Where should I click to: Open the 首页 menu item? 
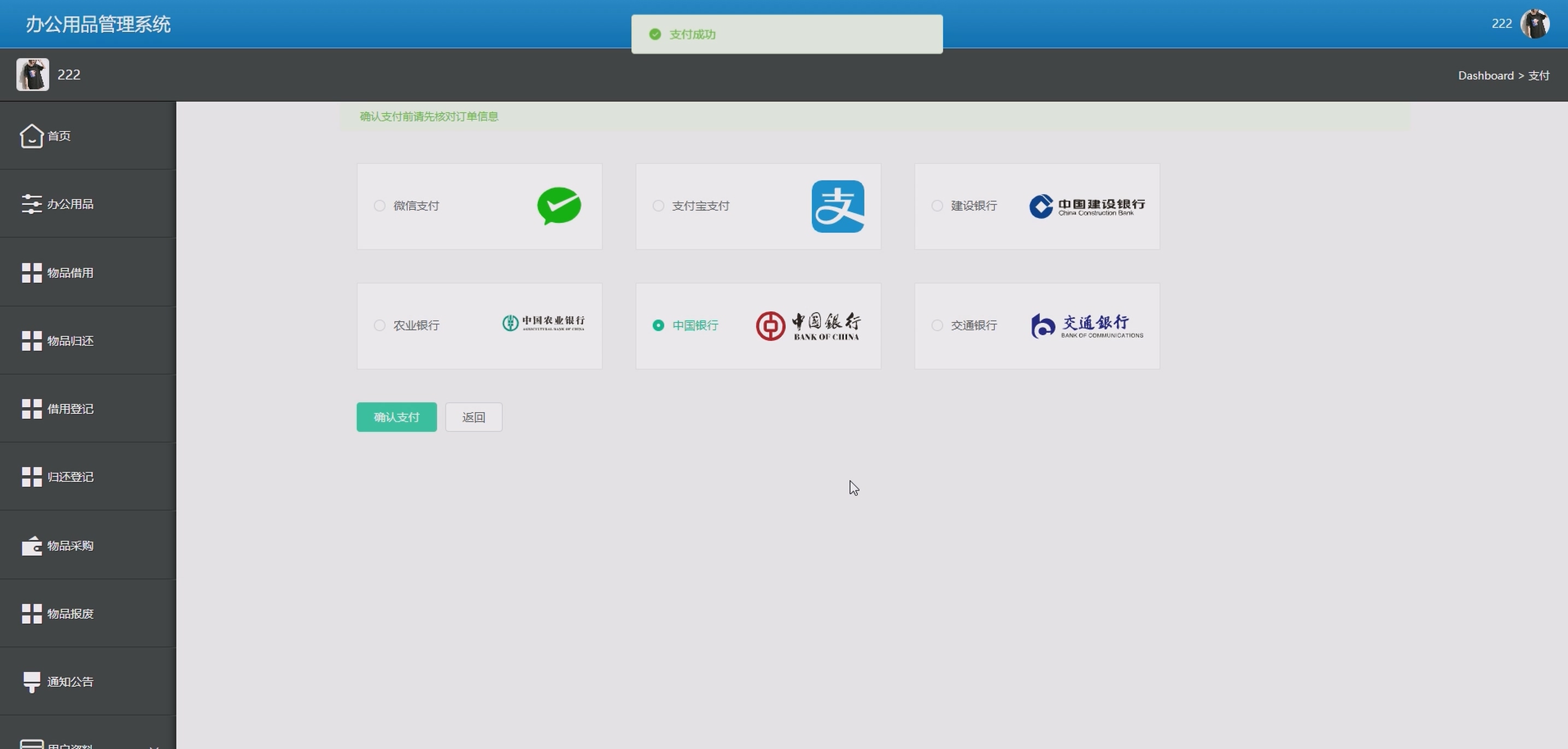tap(87, 136)
